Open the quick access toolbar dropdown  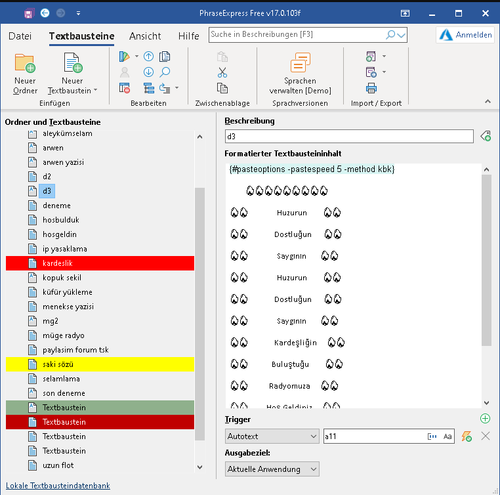pos(78,13)
